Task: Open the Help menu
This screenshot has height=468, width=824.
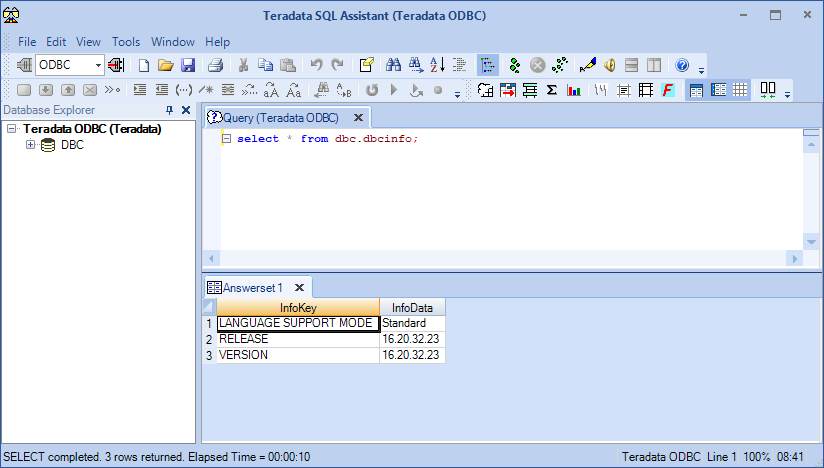Action: [x=218, y=41]
